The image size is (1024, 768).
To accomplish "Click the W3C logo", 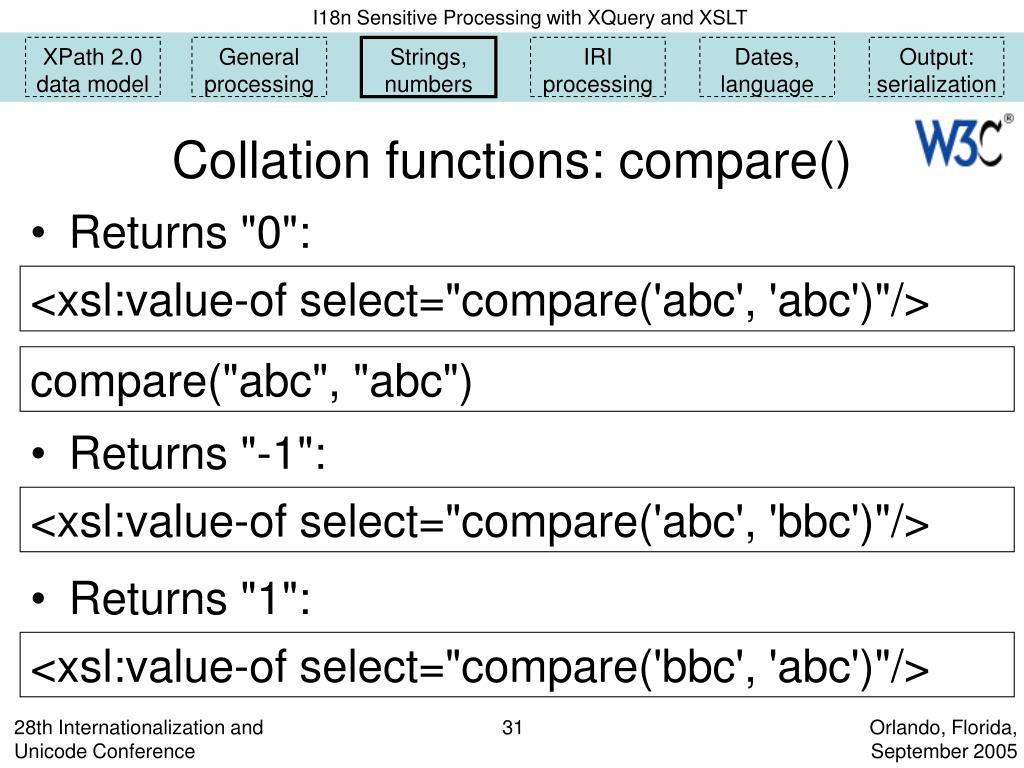I will point(959,142).
